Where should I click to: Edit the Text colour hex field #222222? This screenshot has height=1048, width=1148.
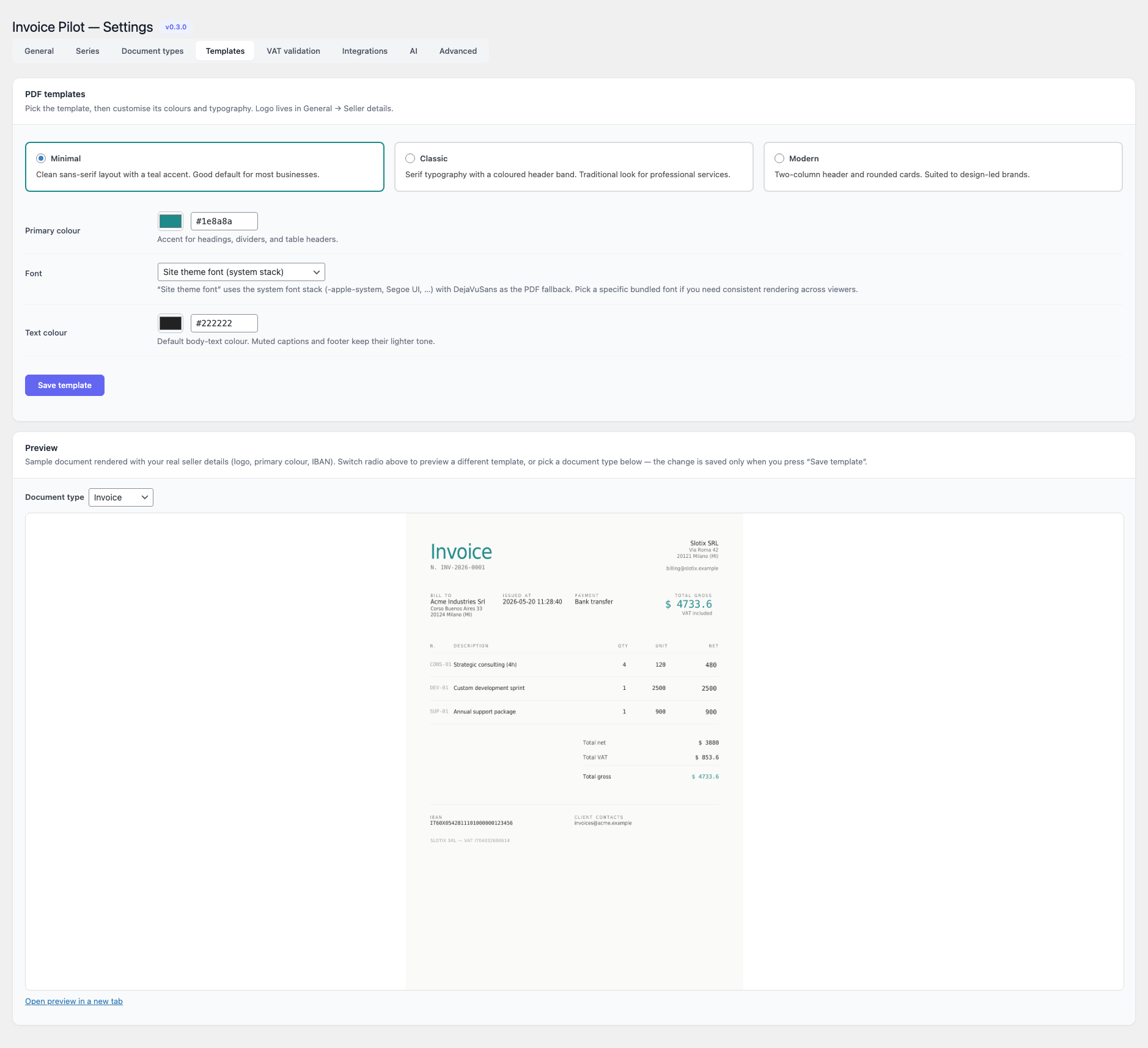coord(224,323)
